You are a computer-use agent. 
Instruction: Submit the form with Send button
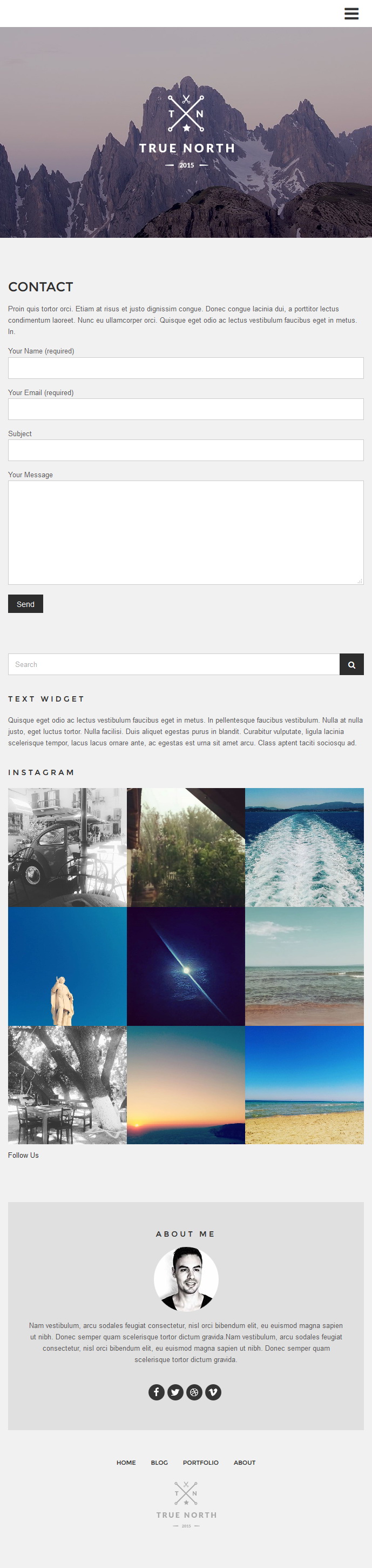(x=25, y=604)
